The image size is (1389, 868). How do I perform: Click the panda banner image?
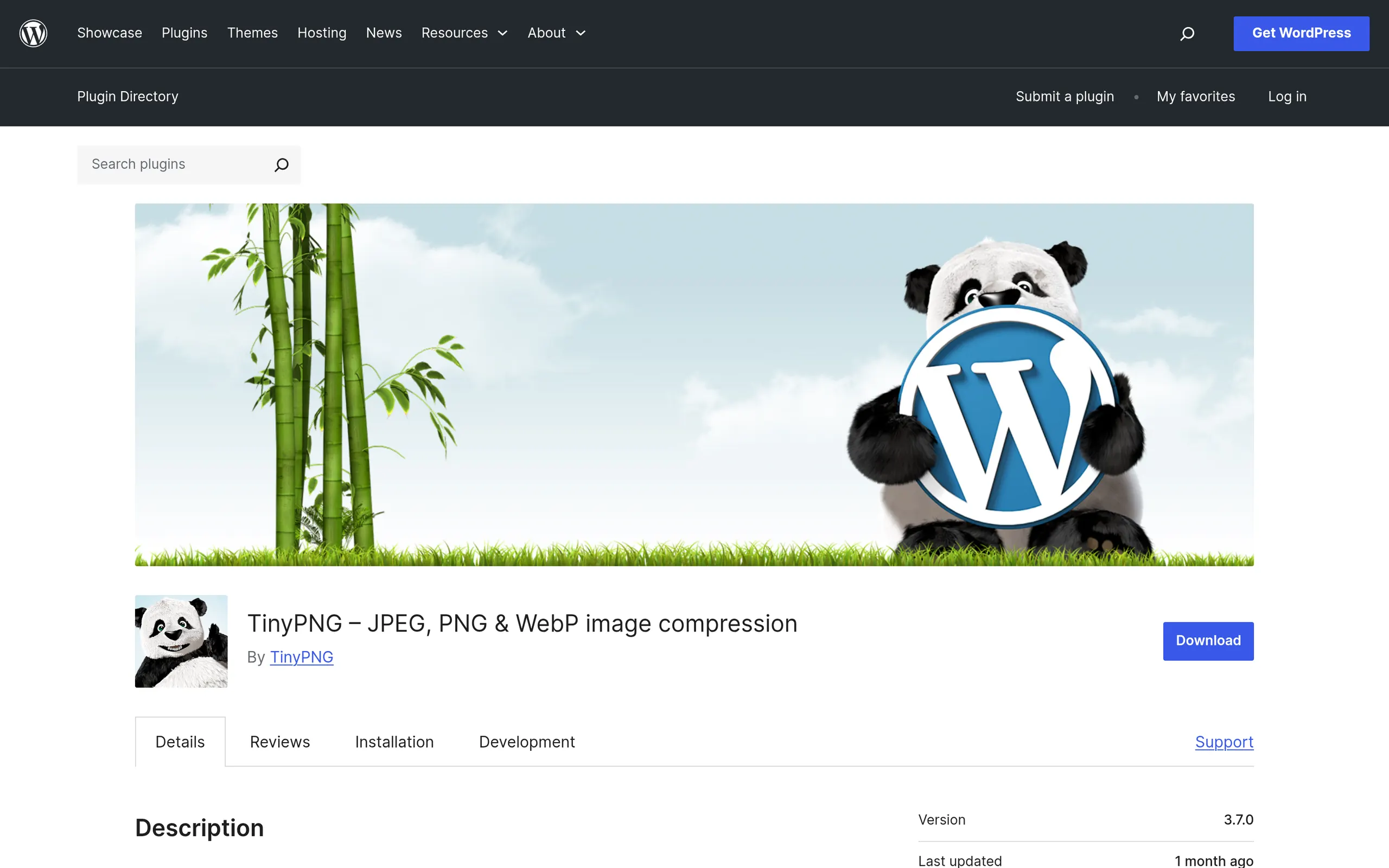click(x=694, y=385)
